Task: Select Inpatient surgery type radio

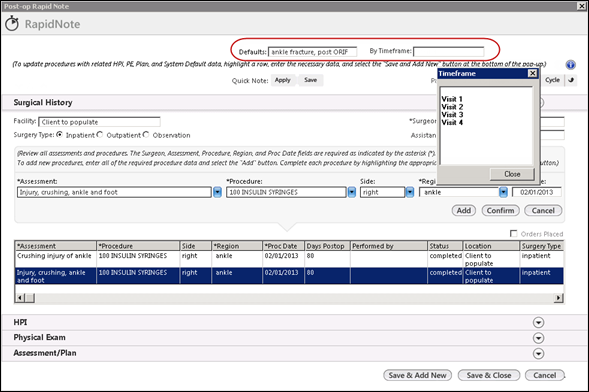Action: pos(59,134)
